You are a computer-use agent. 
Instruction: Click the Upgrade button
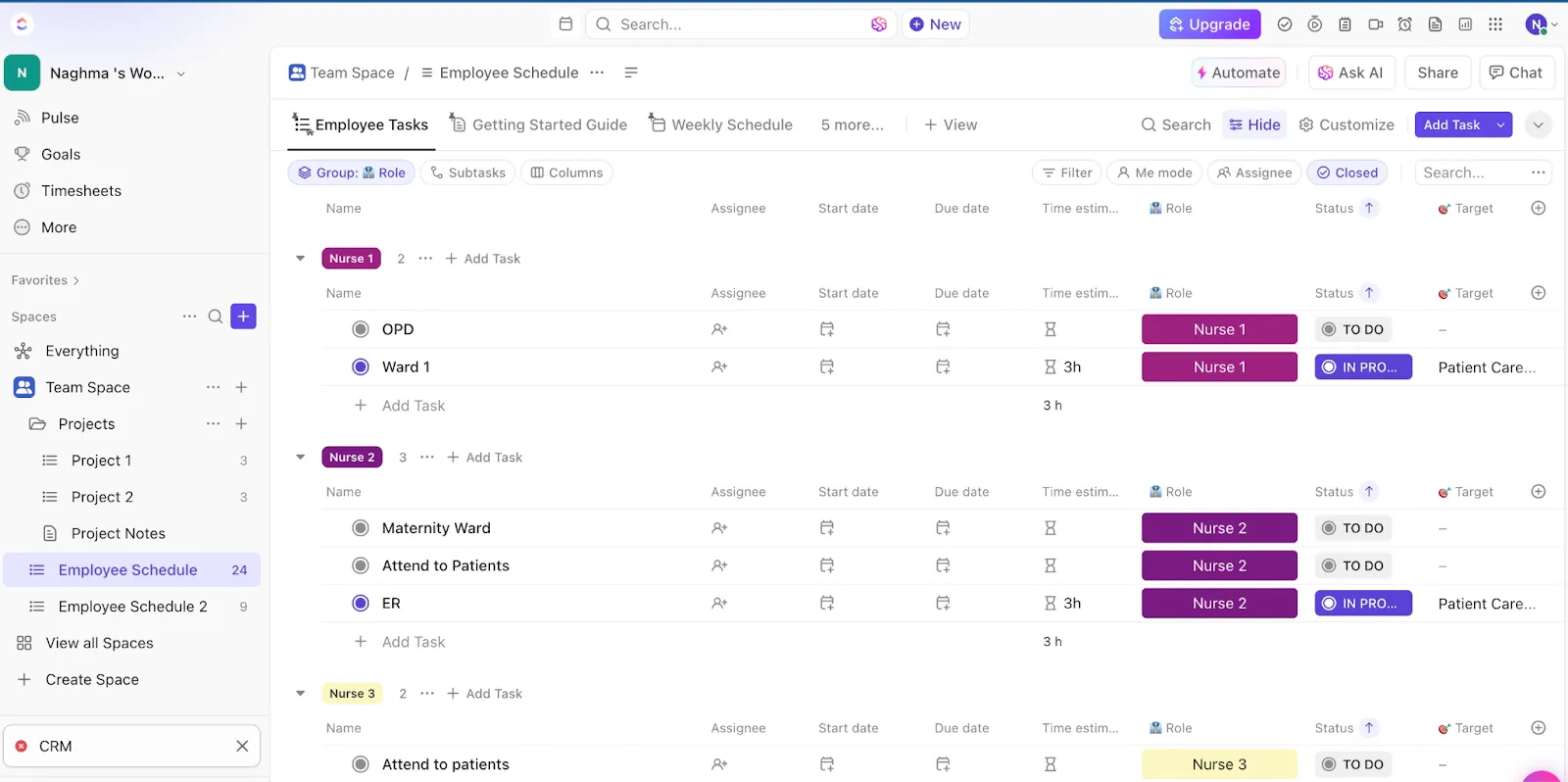[x=1209, y=24]
